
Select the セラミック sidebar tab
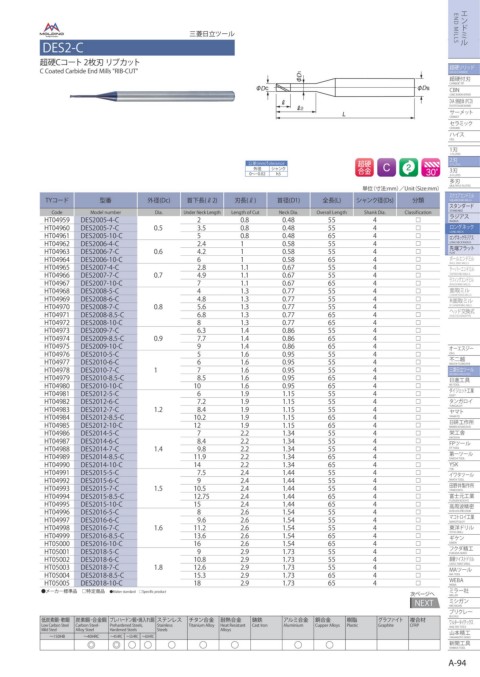coord(464,124)
